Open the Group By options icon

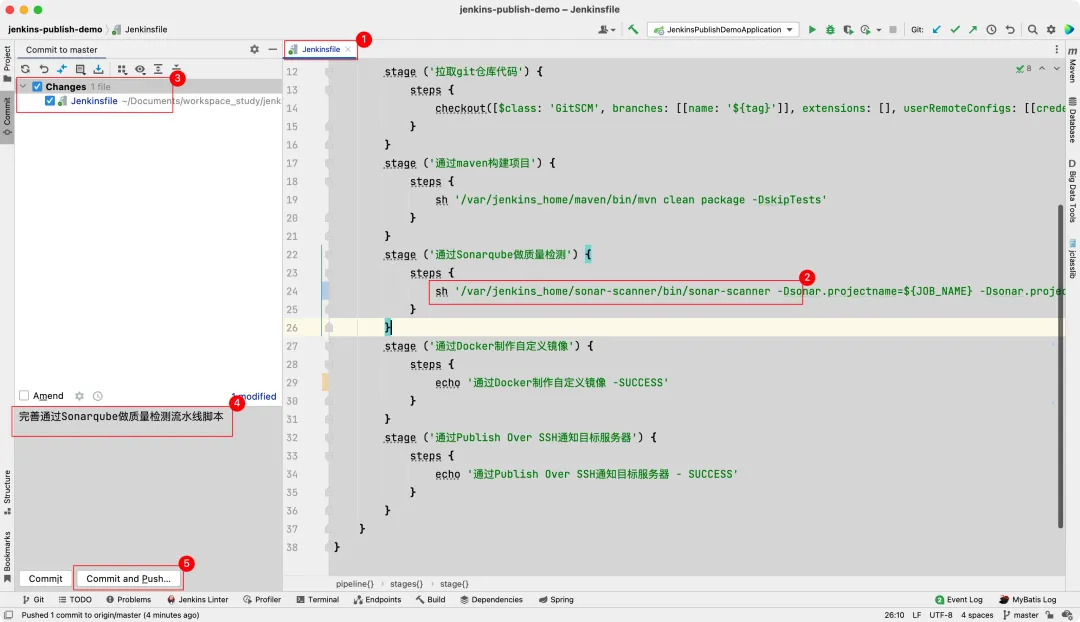[x=122, y=69]
